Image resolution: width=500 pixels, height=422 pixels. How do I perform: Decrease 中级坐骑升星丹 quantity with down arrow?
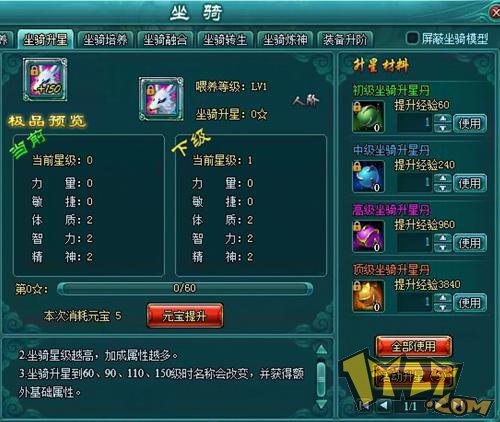[x=443, y=188]
